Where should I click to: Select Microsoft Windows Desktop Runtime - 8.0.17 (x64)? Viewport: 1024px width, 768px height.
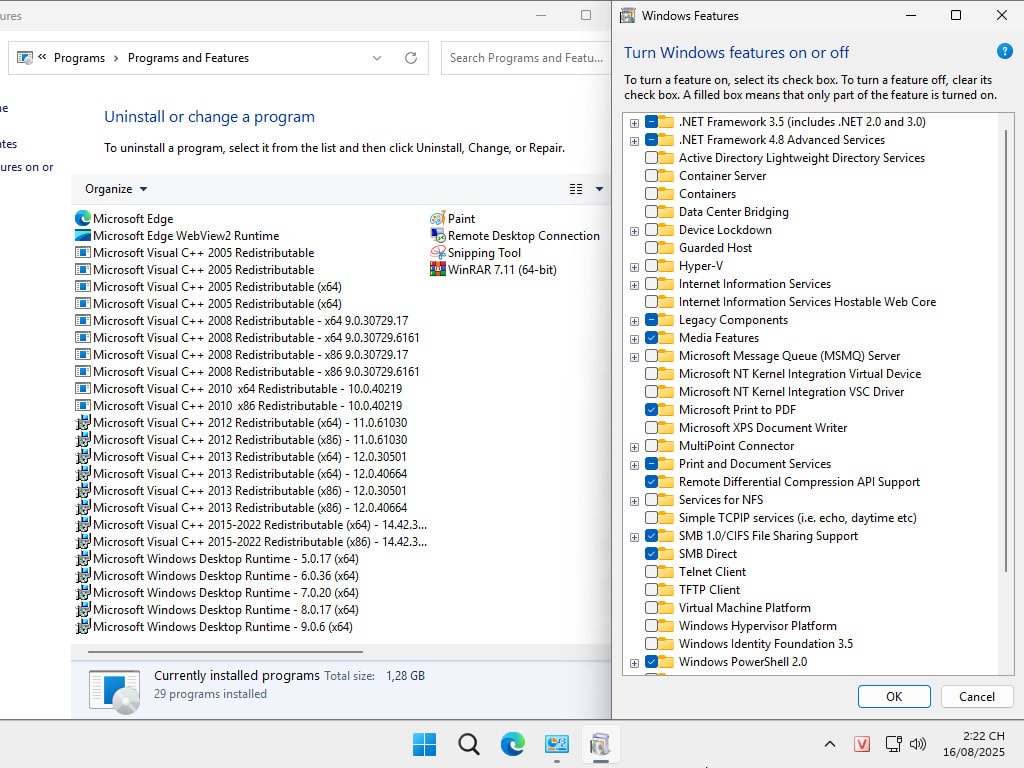[217, 609]
